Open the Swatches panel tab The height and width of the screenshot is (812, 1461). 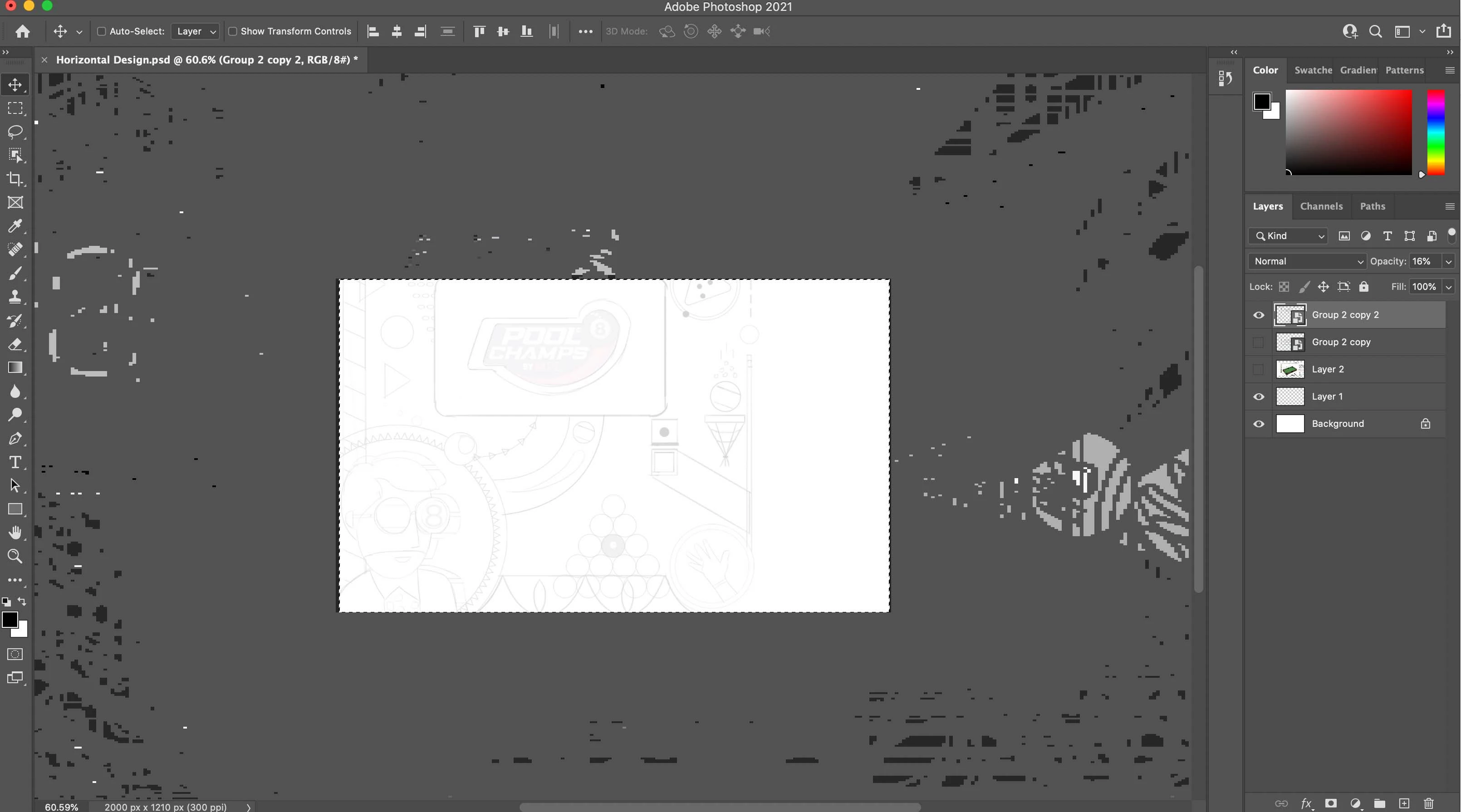(1312, 70)
